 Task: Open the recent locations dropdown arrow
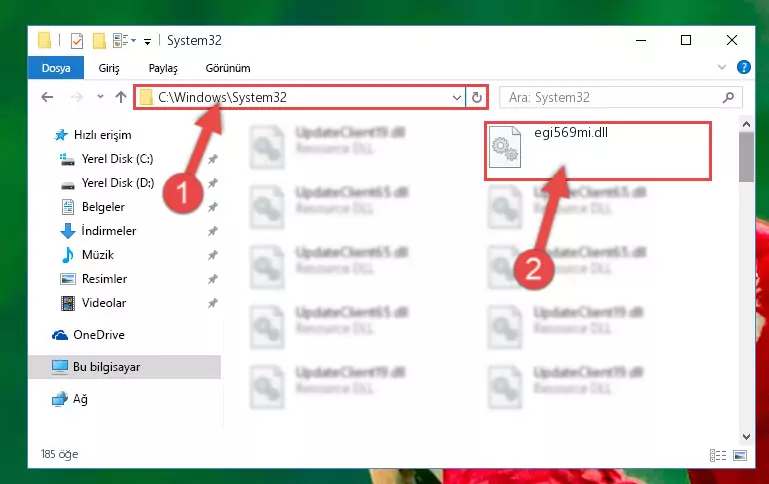click(100, 97)
